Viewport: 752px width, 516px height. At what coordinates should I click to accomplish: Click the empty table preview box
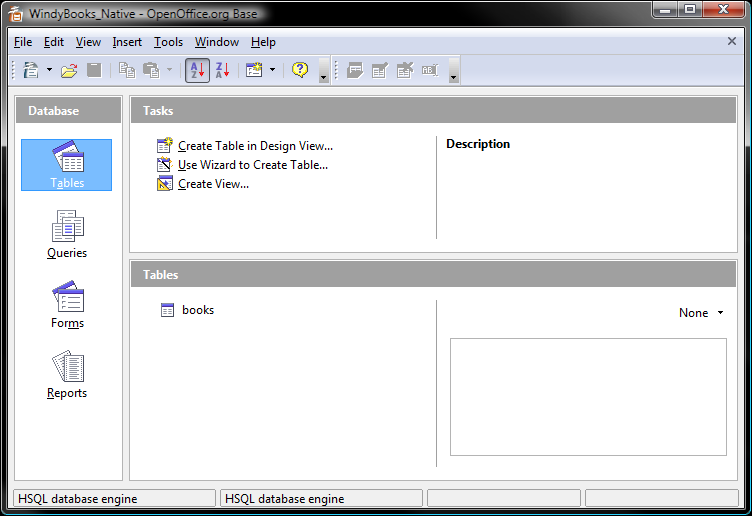click(x=588, y=397)
